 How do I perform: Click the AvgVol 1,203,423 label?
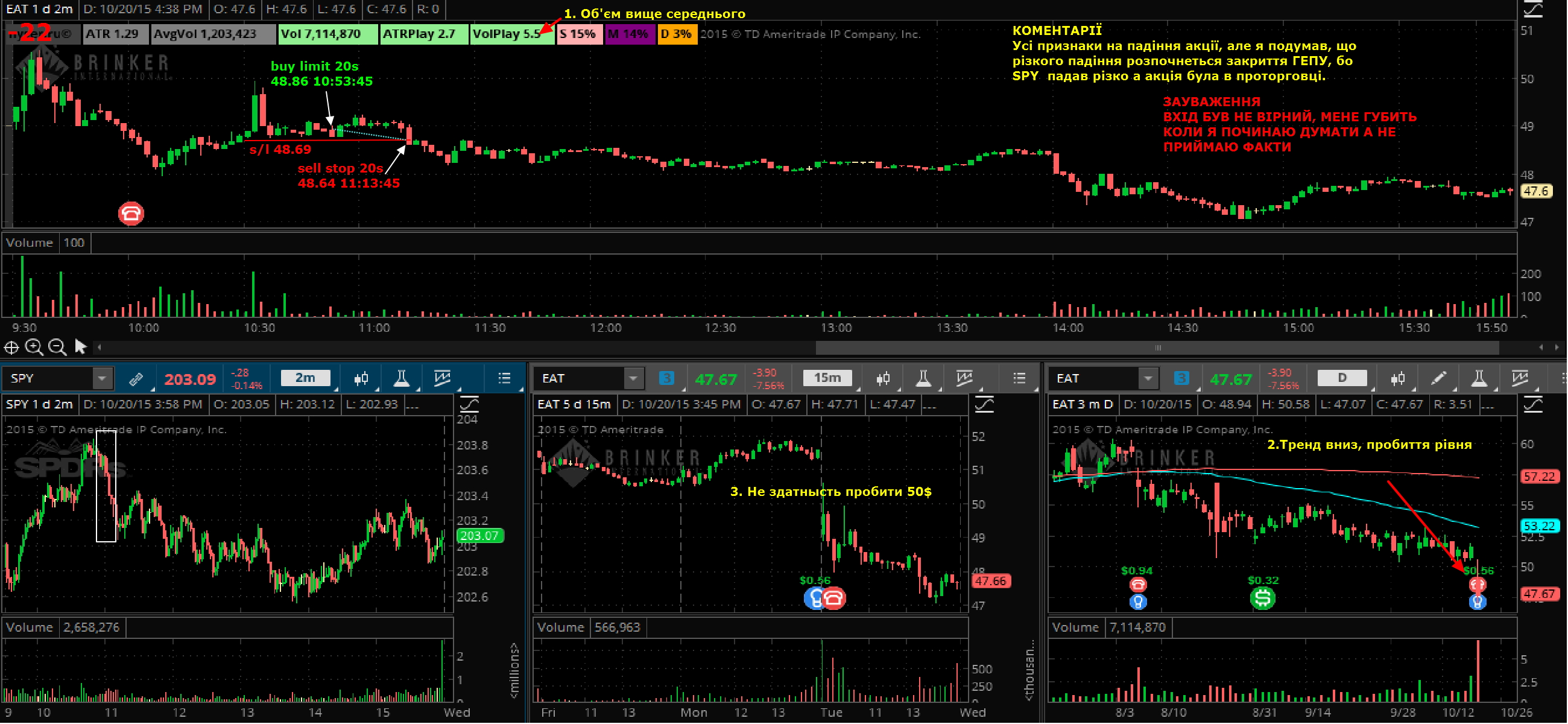pyautogui.click(x=212, y=34)
